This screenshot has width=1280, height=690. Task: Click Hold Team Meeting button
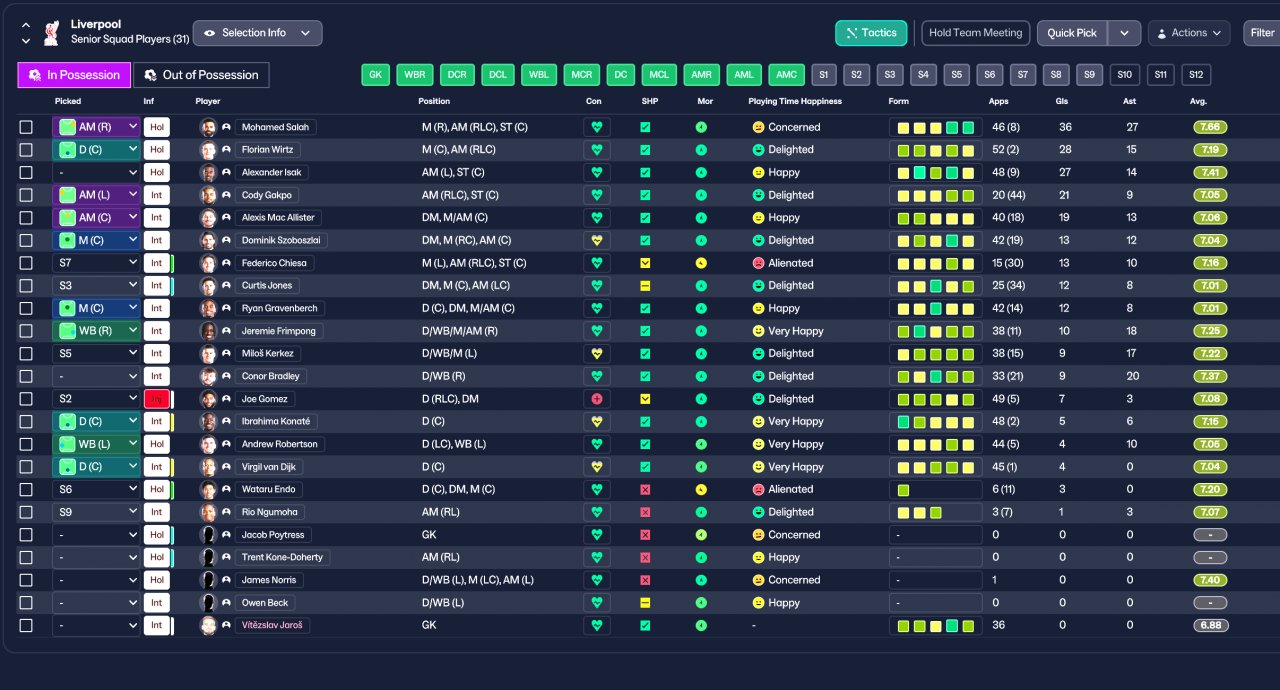[975, 33]
